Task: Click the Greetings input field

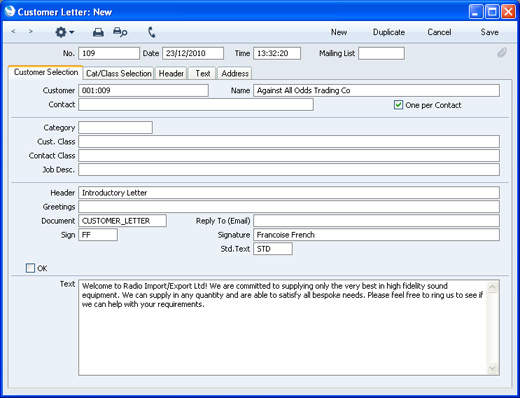Action: click(289, 207)
